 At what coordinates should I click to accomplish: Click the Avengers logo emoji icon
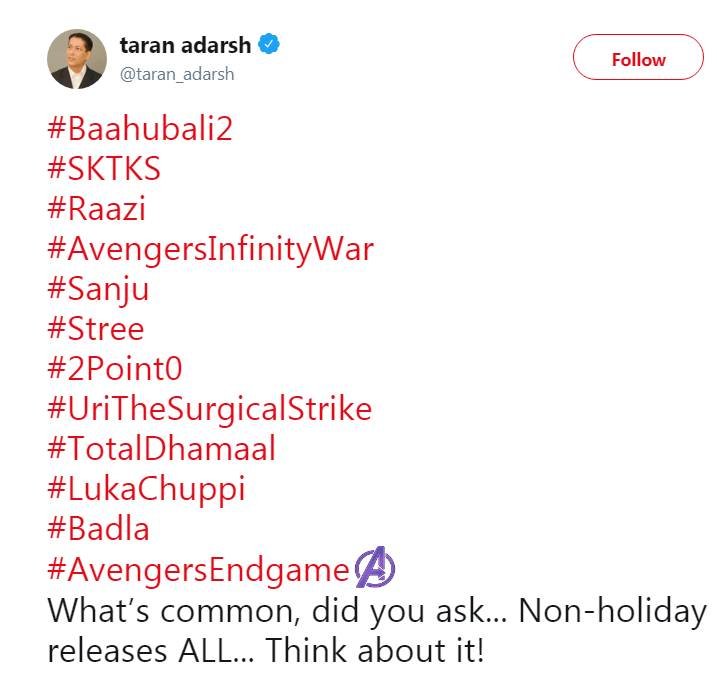pyautogui.click(x=375, y=569)
